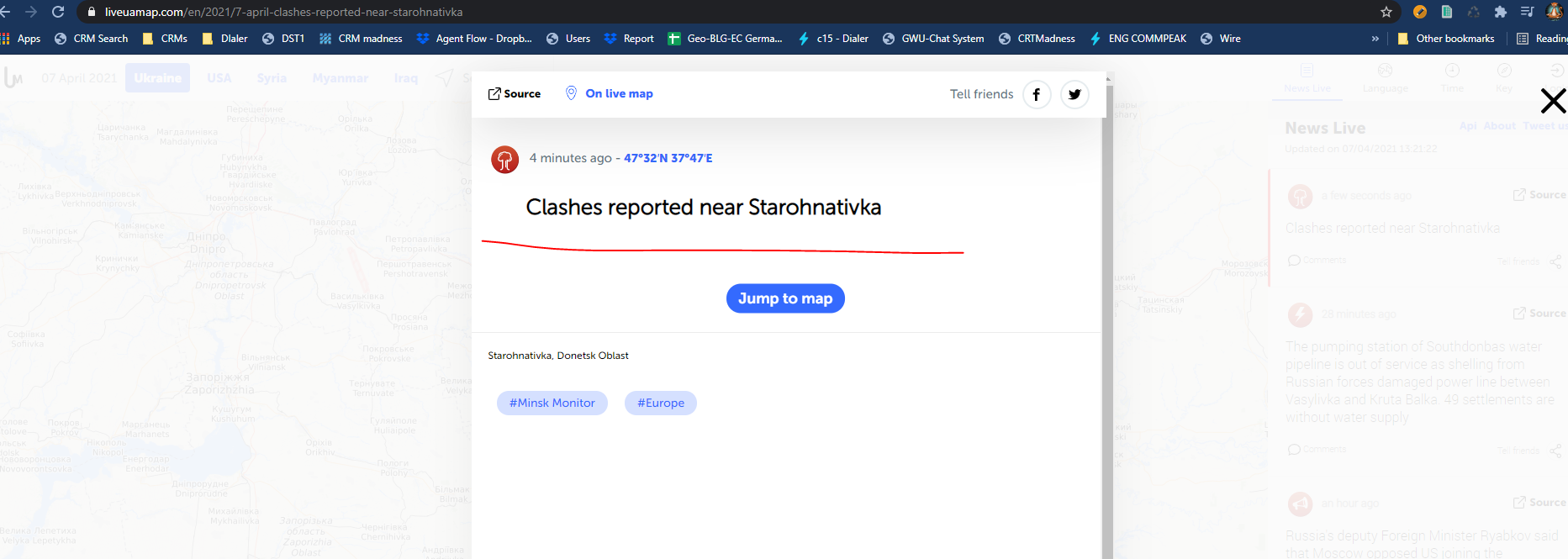The height and width of the screenshot is (559, 1568).
Task: Open the Wire bookmark
Action: coord(1221,39)
